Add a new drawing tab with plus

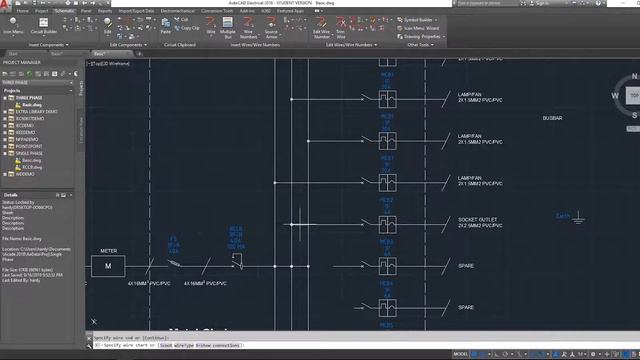click(139, 54)
